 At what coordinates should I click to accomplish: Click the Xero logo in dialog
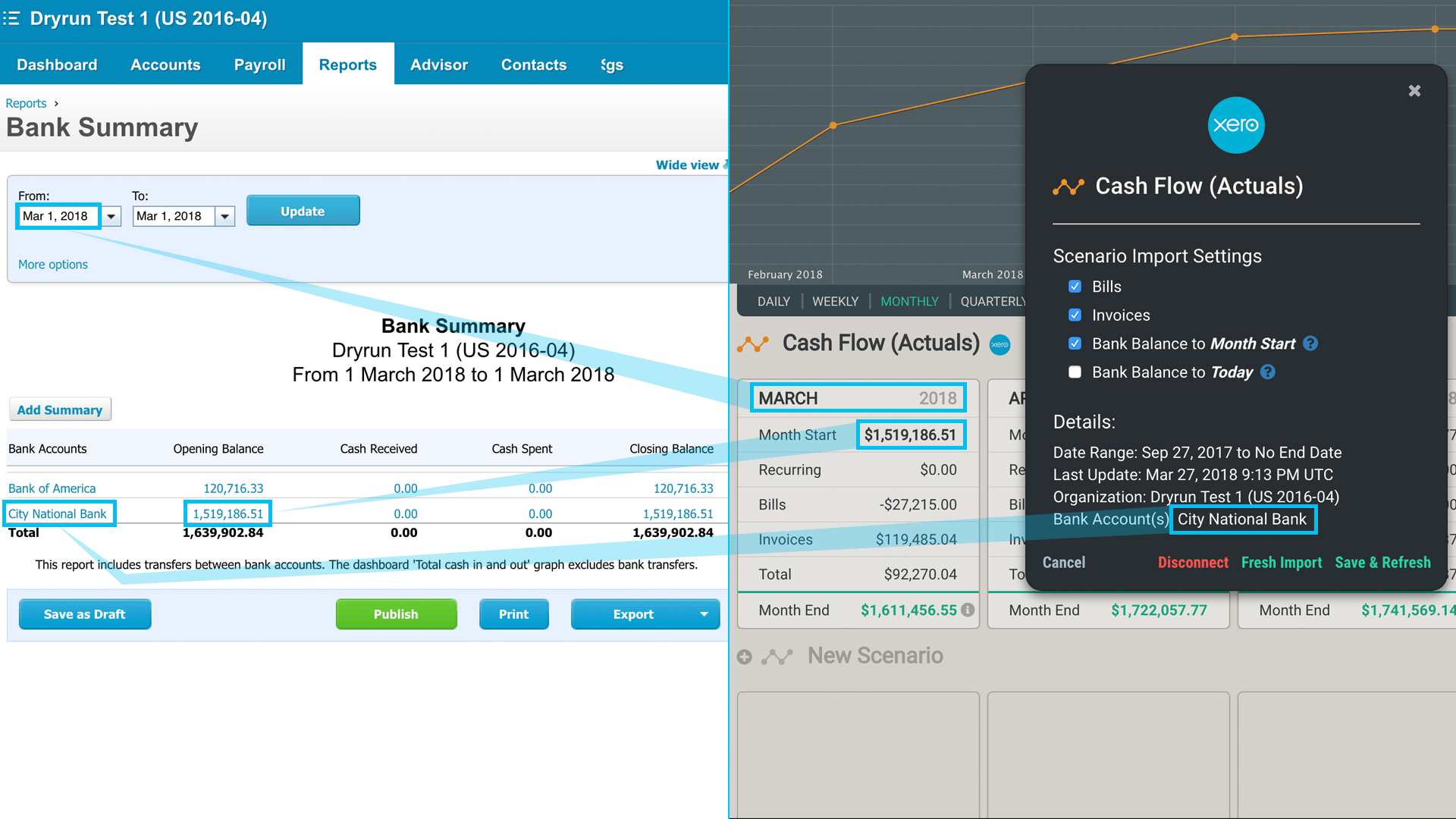point(1235,125)
